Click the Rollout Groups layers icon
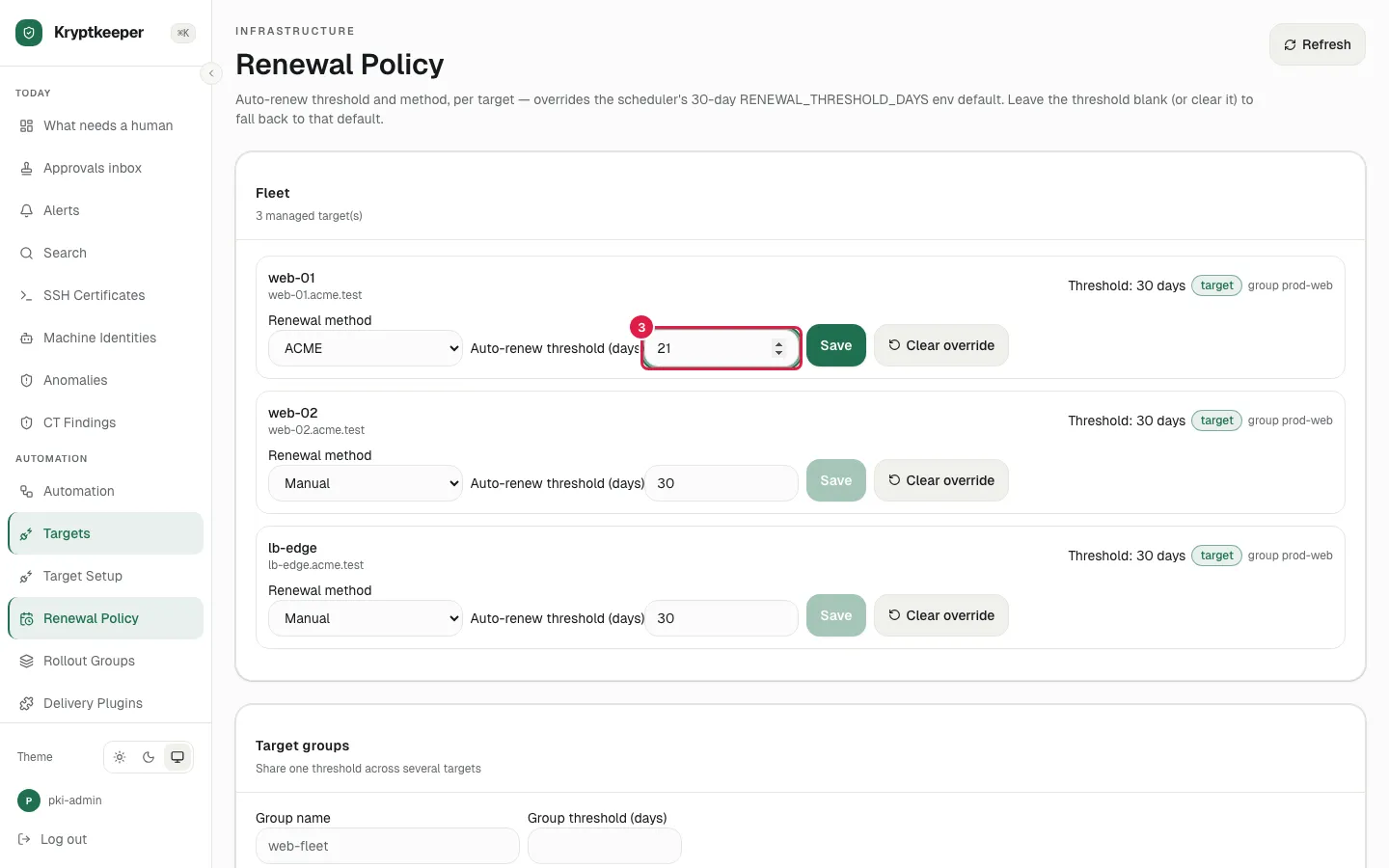 coord(26,661)
